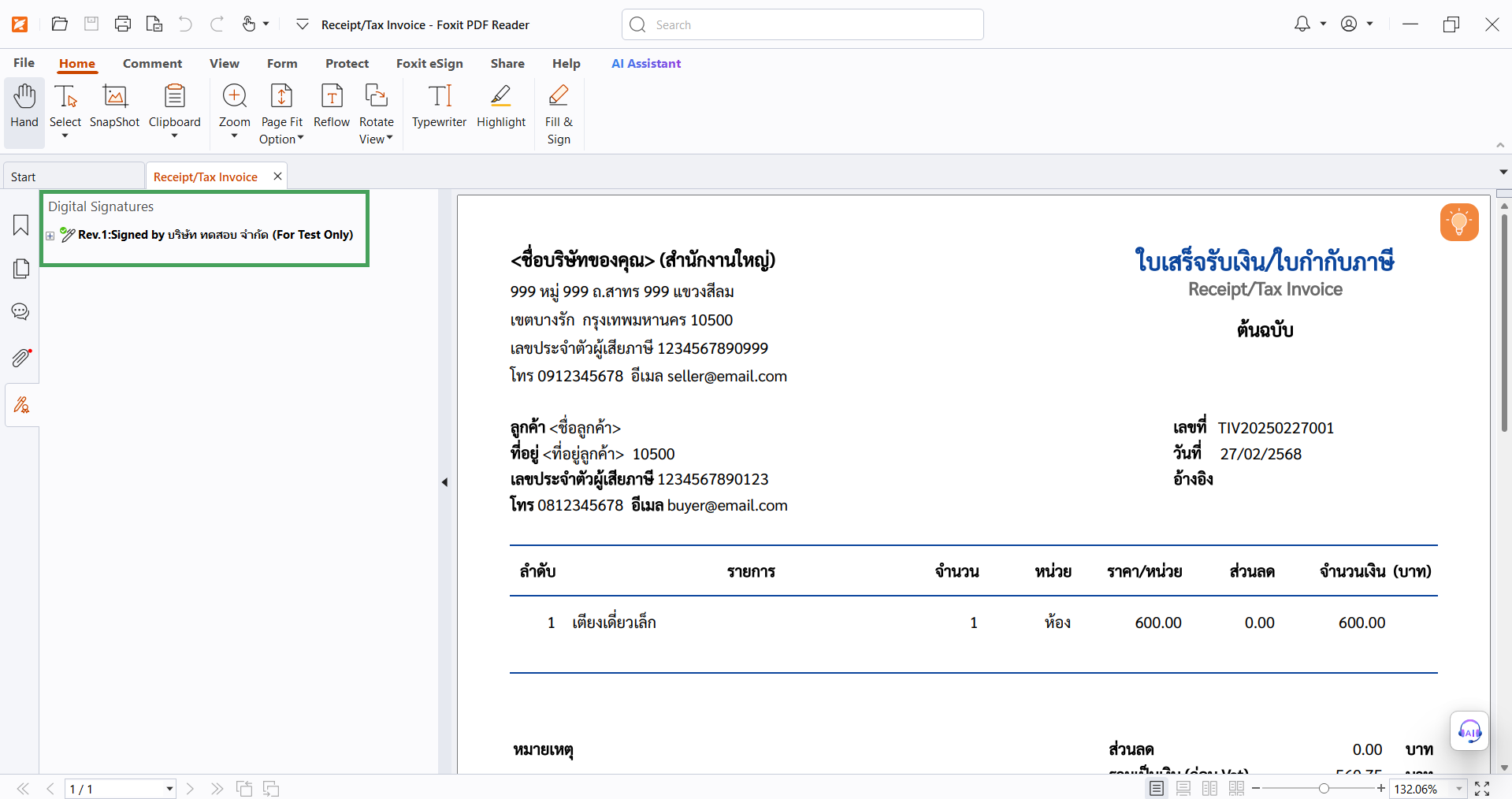The width and height of the screenshot is (1512, 799).
Task: Open the Attachments panel
Action: 20,358
